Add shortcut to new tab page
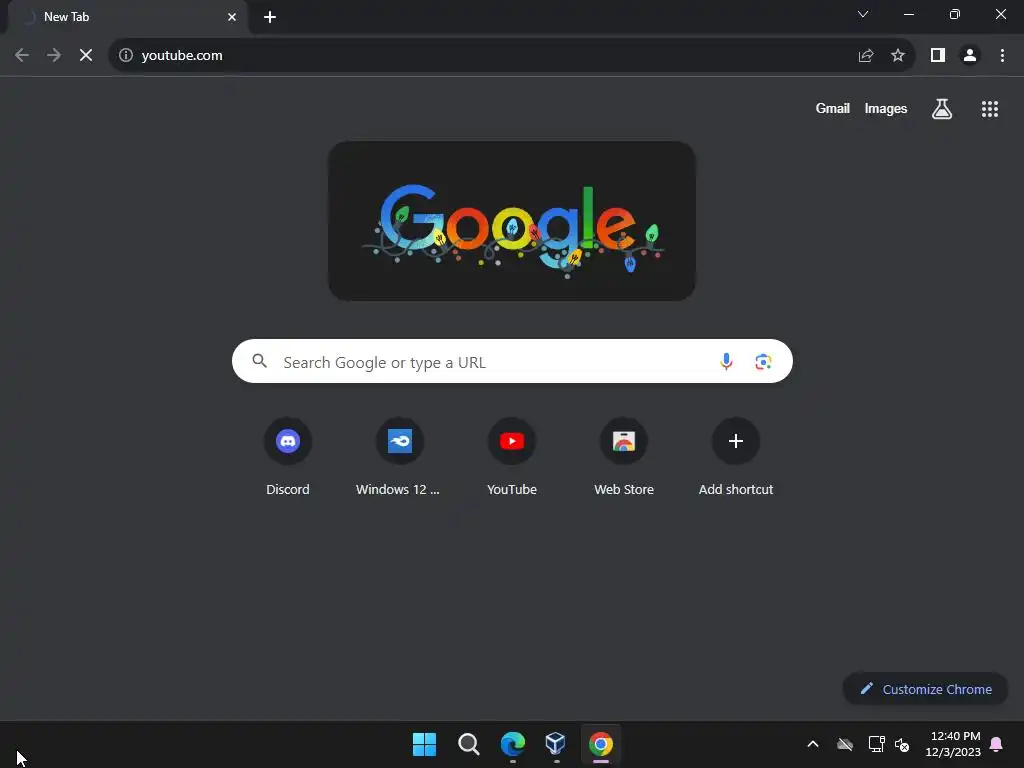The image size is (1024, 768). coord(736,457)
